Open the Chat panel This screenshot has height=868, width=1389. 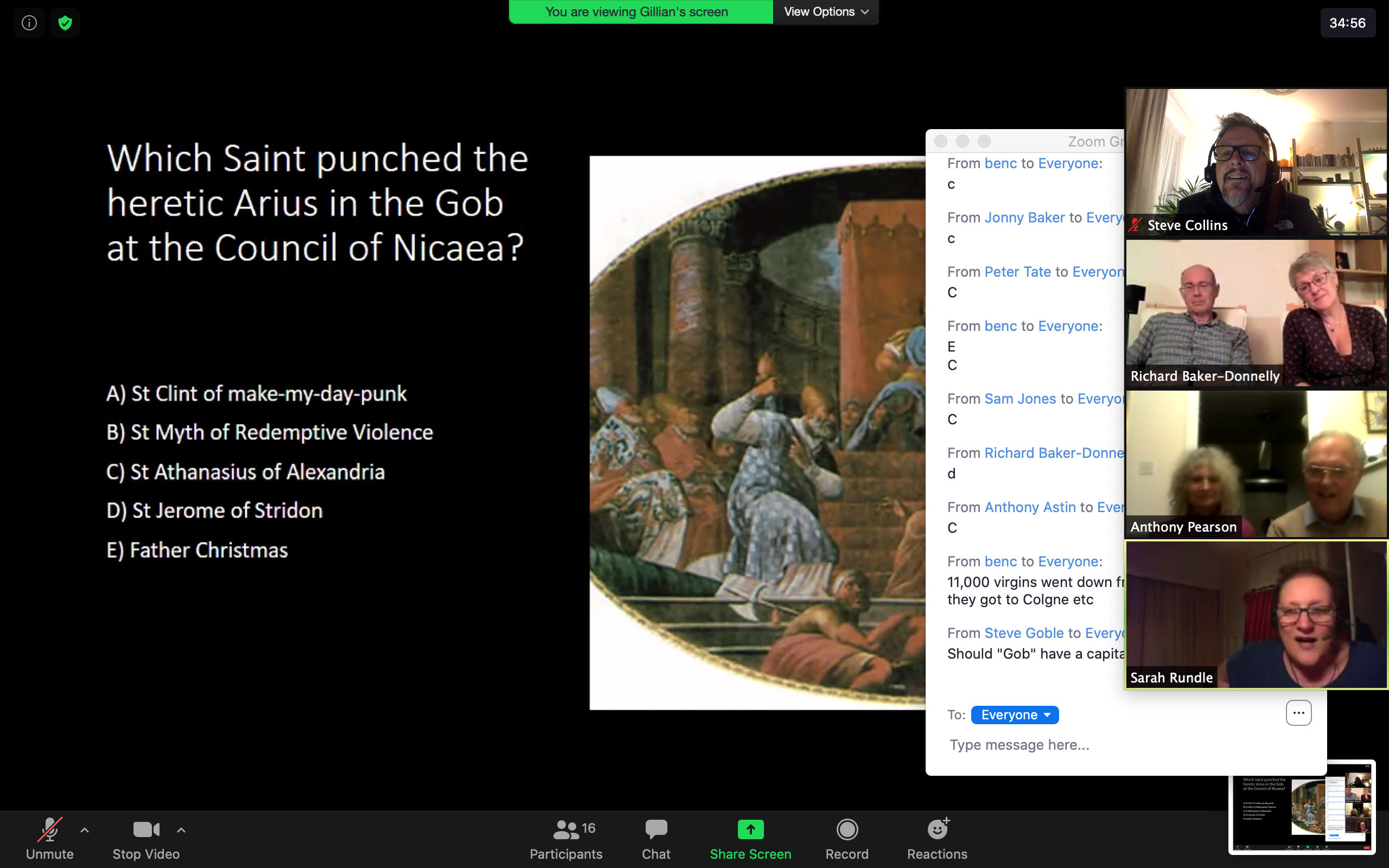(x=655, y=839)
